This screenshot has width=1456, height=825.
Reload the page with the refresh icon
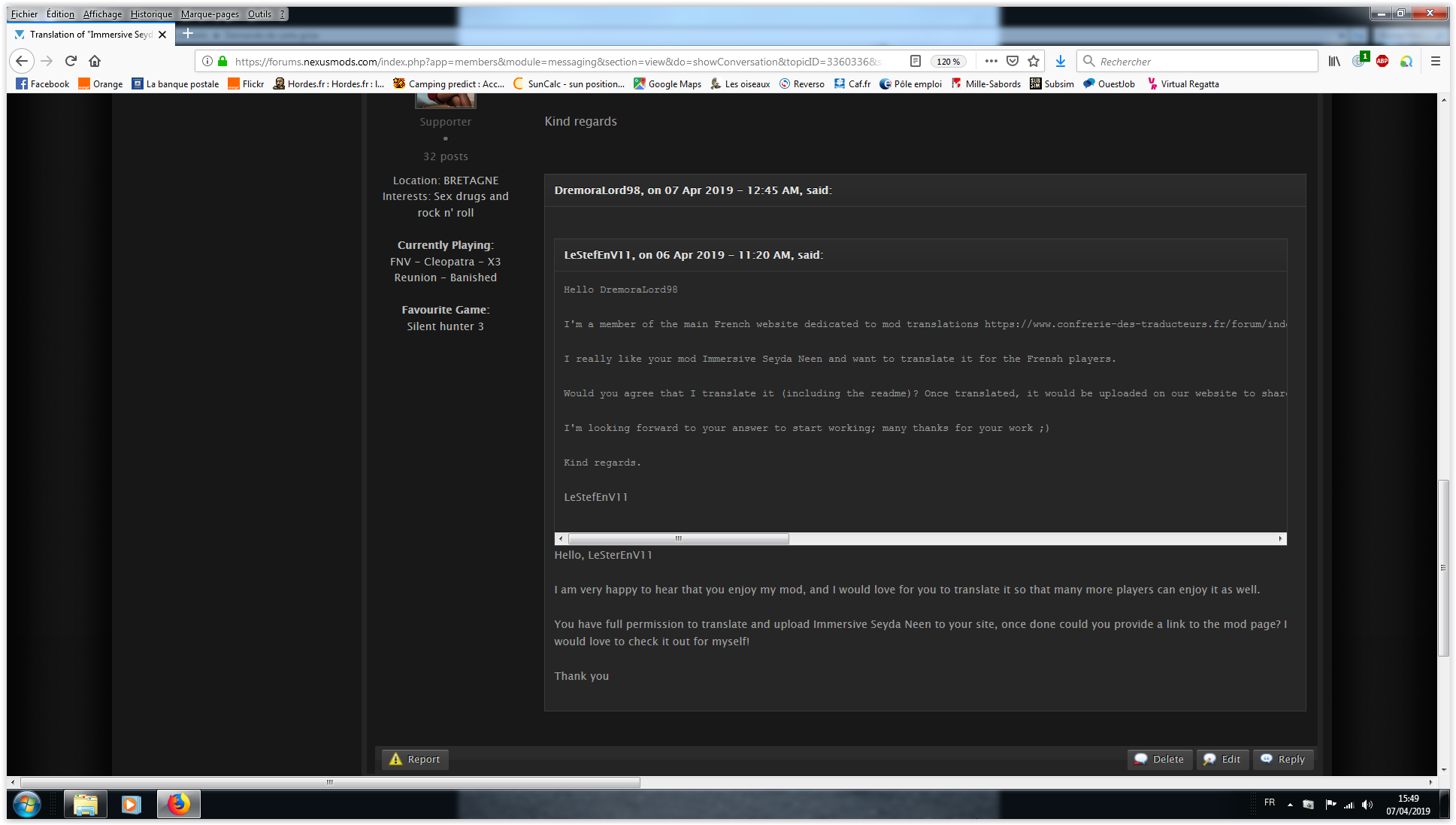(x=71, y=61)
